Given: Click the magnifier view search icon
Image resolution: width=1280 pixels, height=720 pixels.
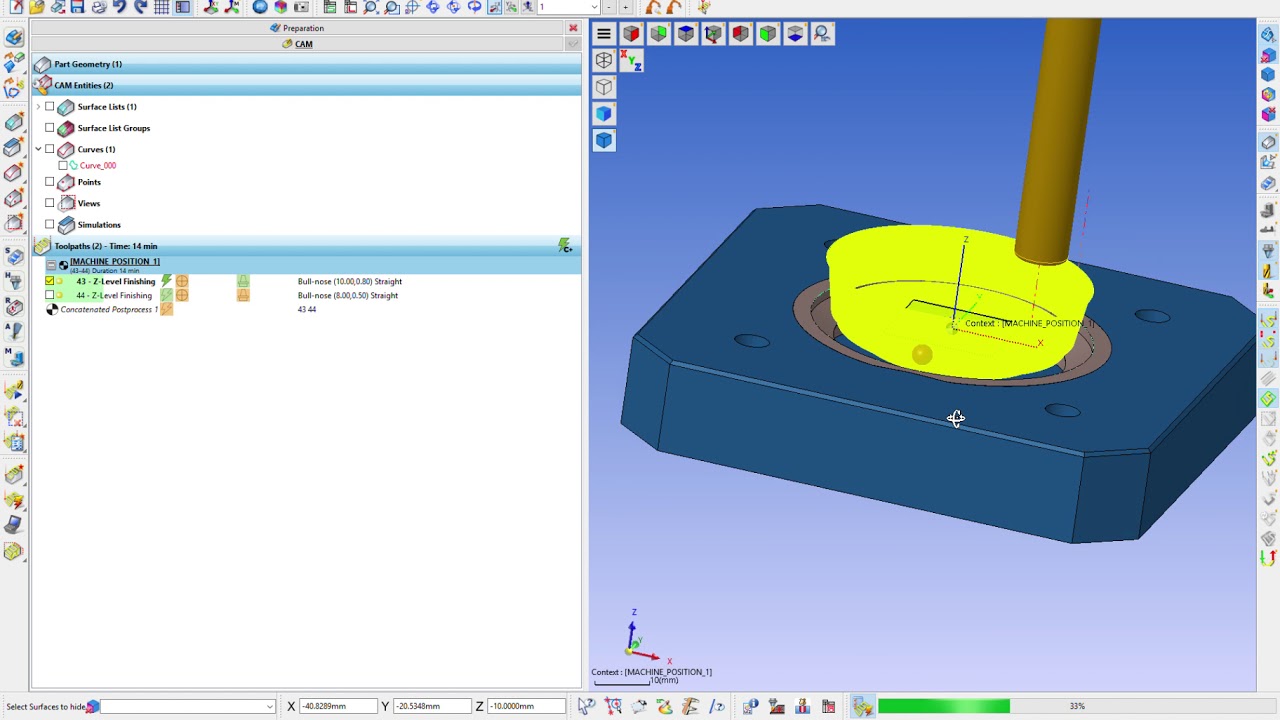Looking at the screenshot, I should pyautogui.click(x=822, y=34).
